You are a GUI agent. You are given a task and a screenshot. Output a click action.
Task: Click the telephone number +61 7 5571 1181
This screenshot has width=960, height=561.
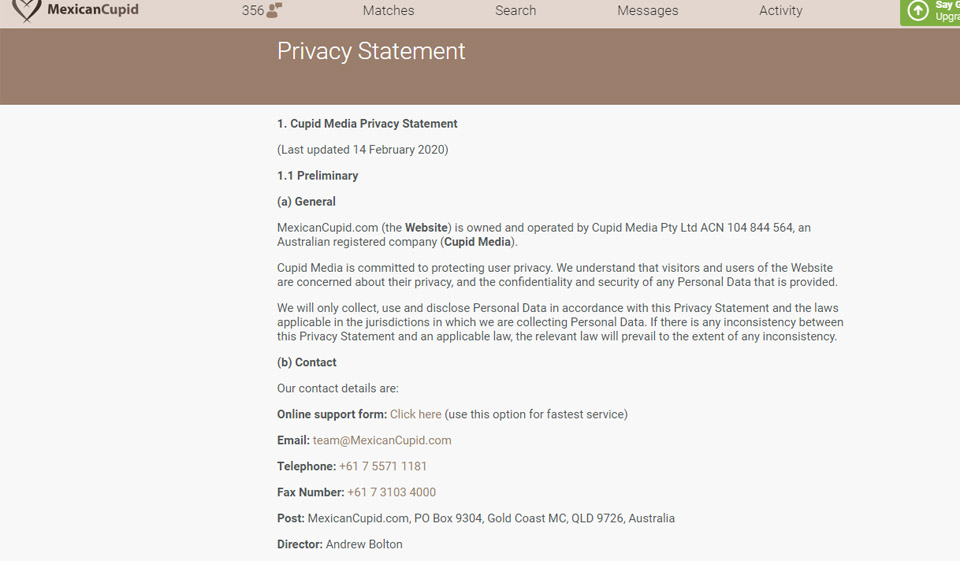tap(383, 466)
